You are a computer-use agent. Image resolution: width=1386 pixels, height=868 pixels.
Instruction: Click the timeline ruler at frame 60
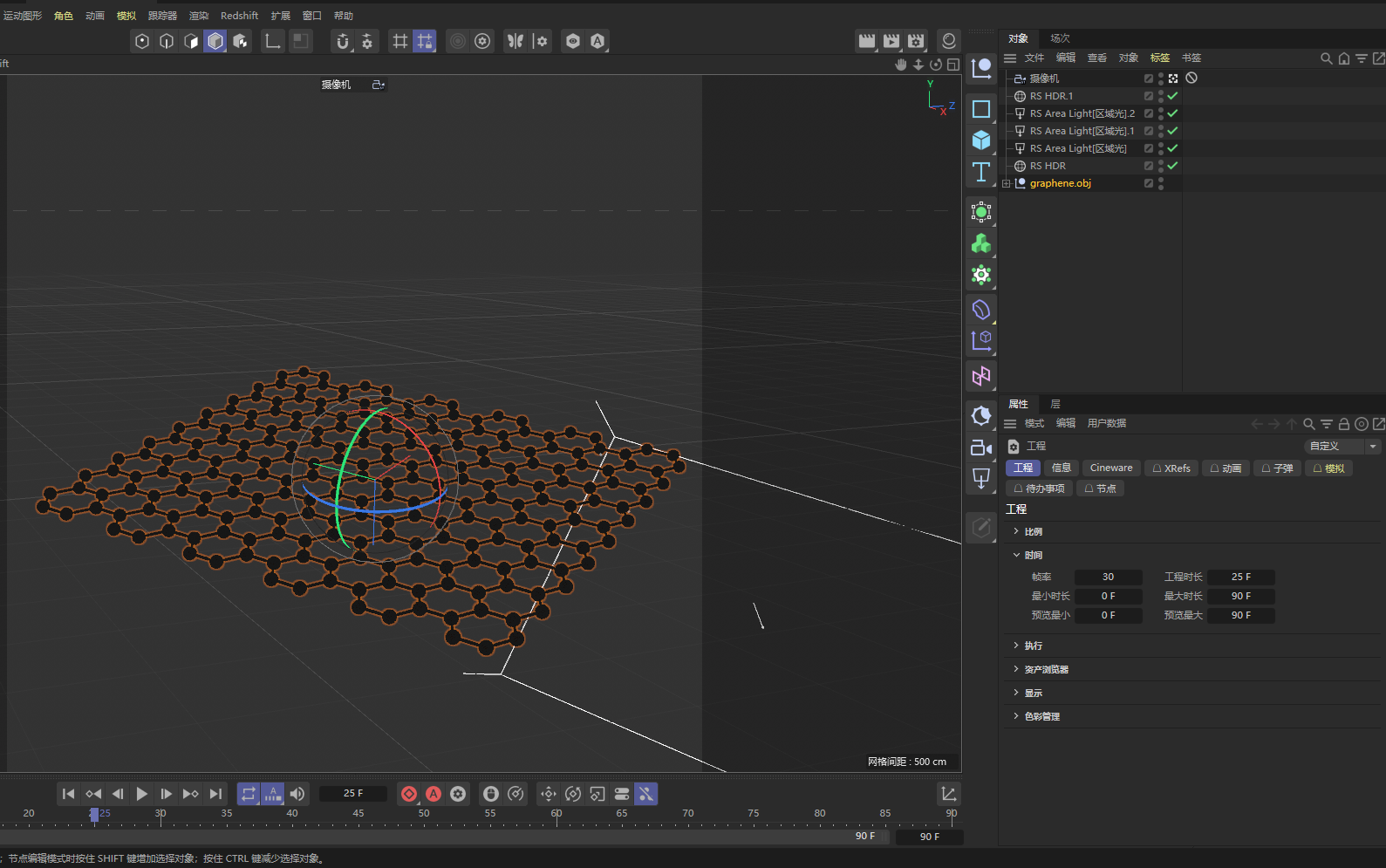click(556, 815)
